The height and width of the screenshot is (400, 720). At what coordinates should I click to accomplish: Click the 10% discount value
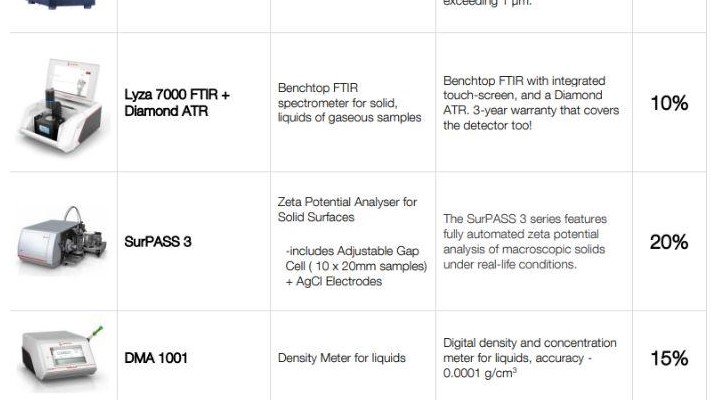pos(669,103)
